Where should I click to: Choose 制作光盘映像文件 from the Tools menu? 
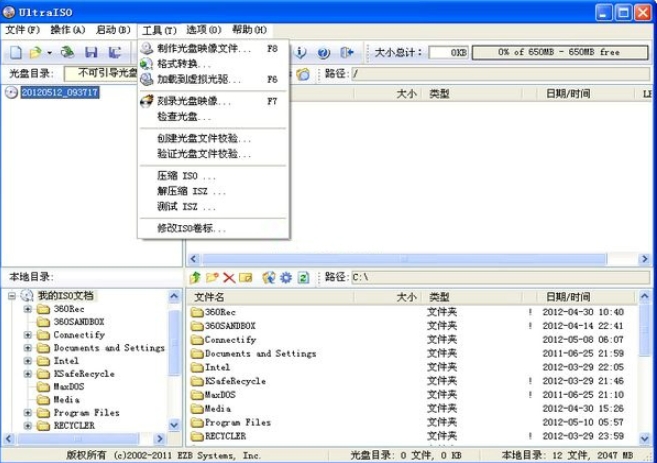(x=213, y=49)
